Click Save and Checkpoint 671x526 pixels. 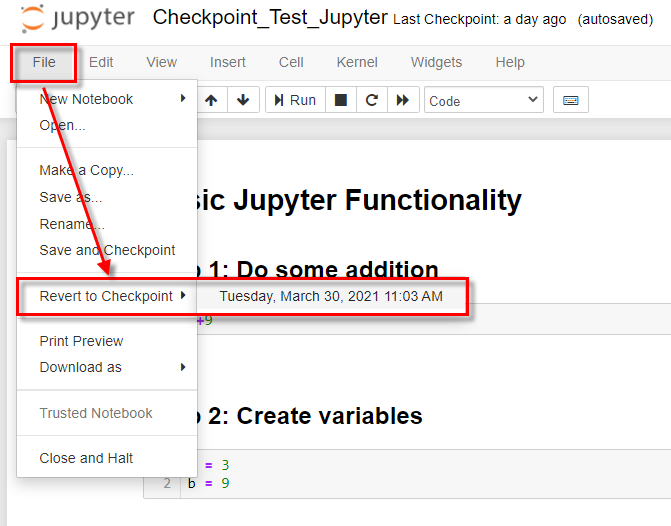tap(107, 250)
